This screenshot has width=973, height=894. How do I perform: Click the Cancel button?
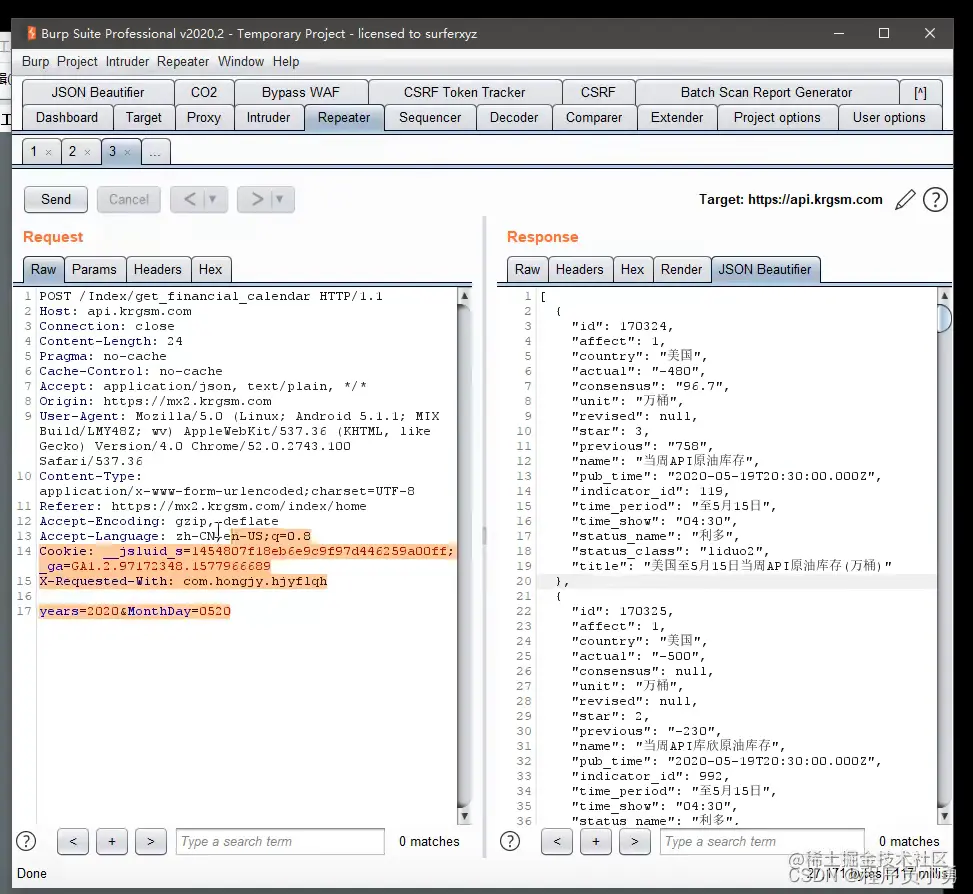128,199
